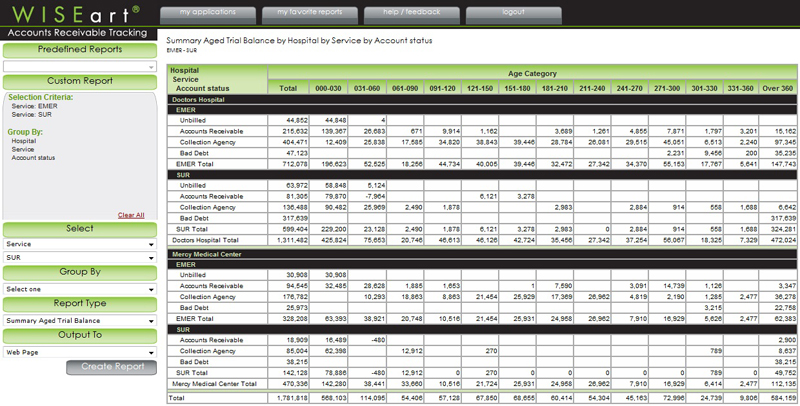
Task: Open the Service select dropdown
Action: click(80, 244)
